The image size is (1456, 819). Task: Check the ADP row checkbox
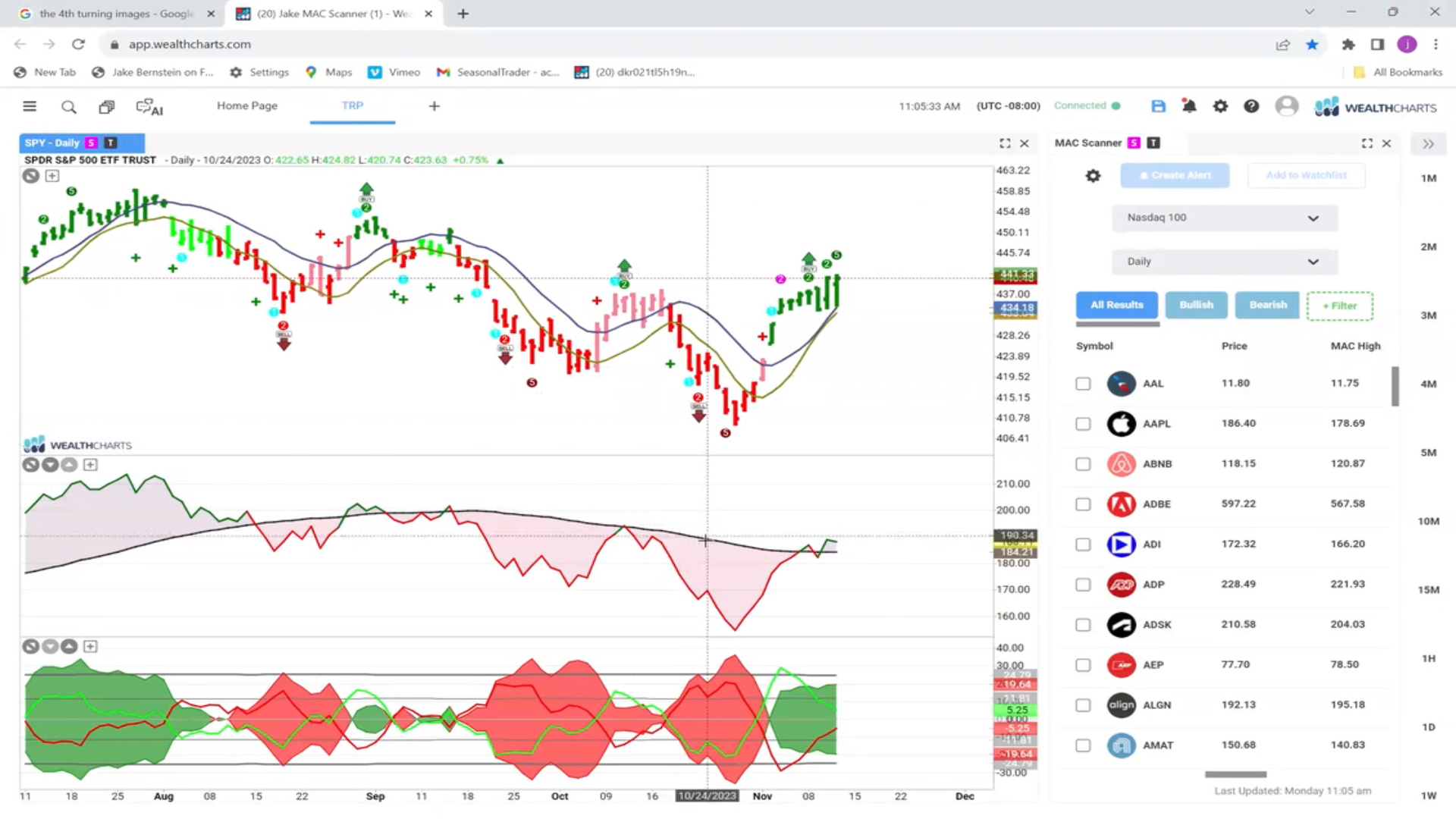point(1083,585)
